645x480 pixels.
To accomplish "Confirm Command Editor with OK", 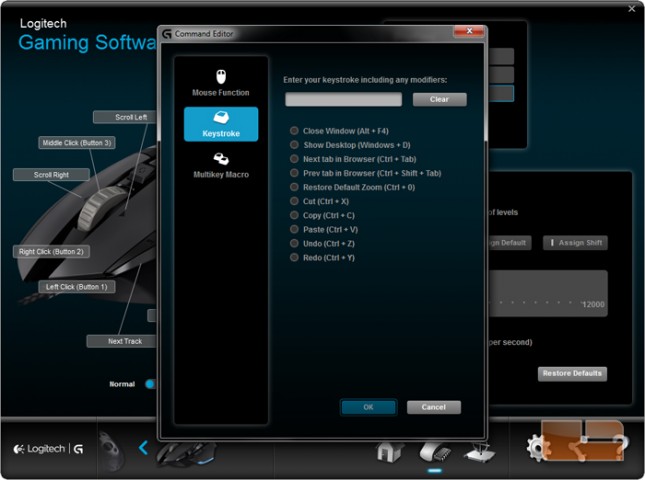I will pos(368,407).
